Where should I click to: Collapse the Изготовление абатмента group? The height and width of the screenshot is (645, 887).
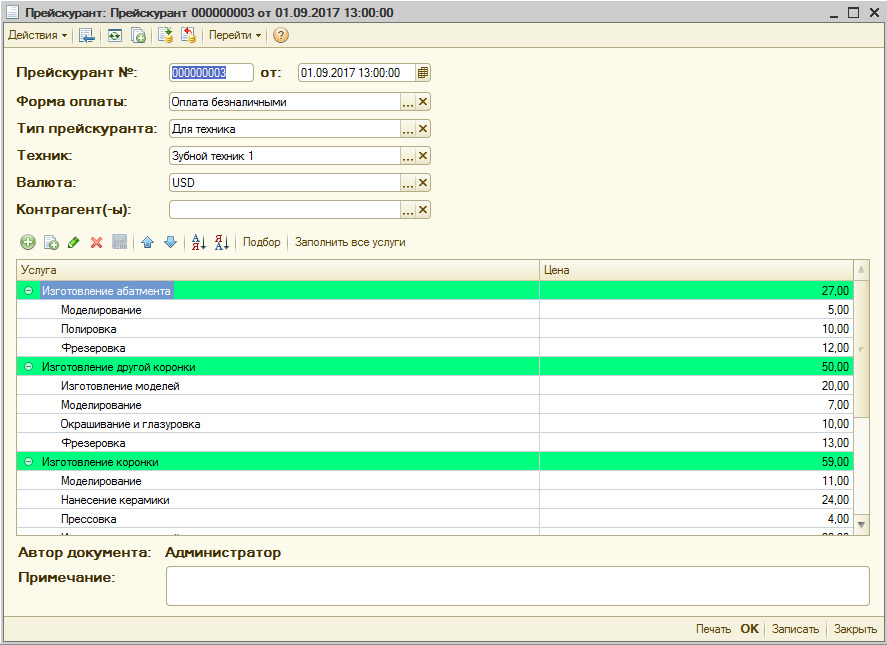pyautogui.click(x=28, y=291)
